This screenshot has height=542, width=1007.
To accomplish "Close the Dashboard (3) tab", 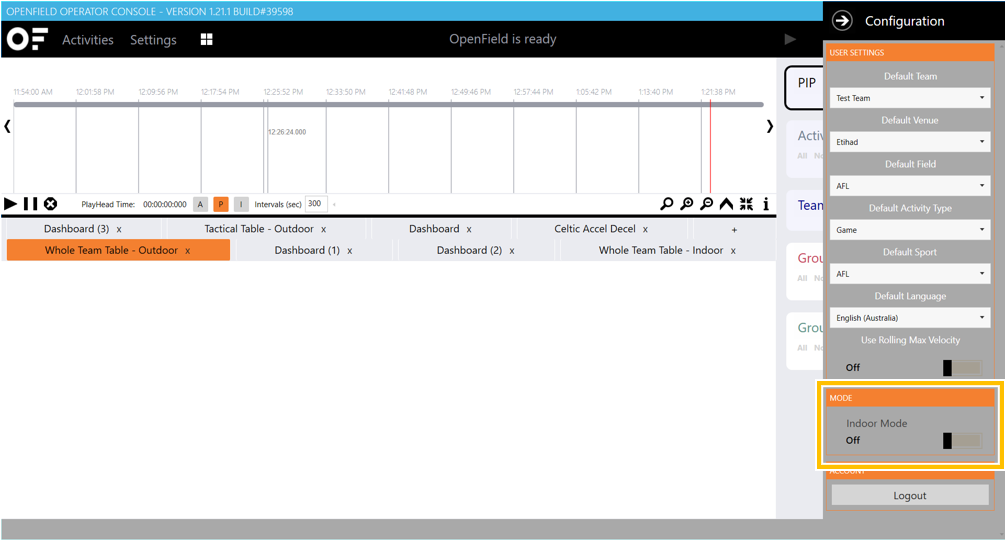I will click(x=119, y=229).
